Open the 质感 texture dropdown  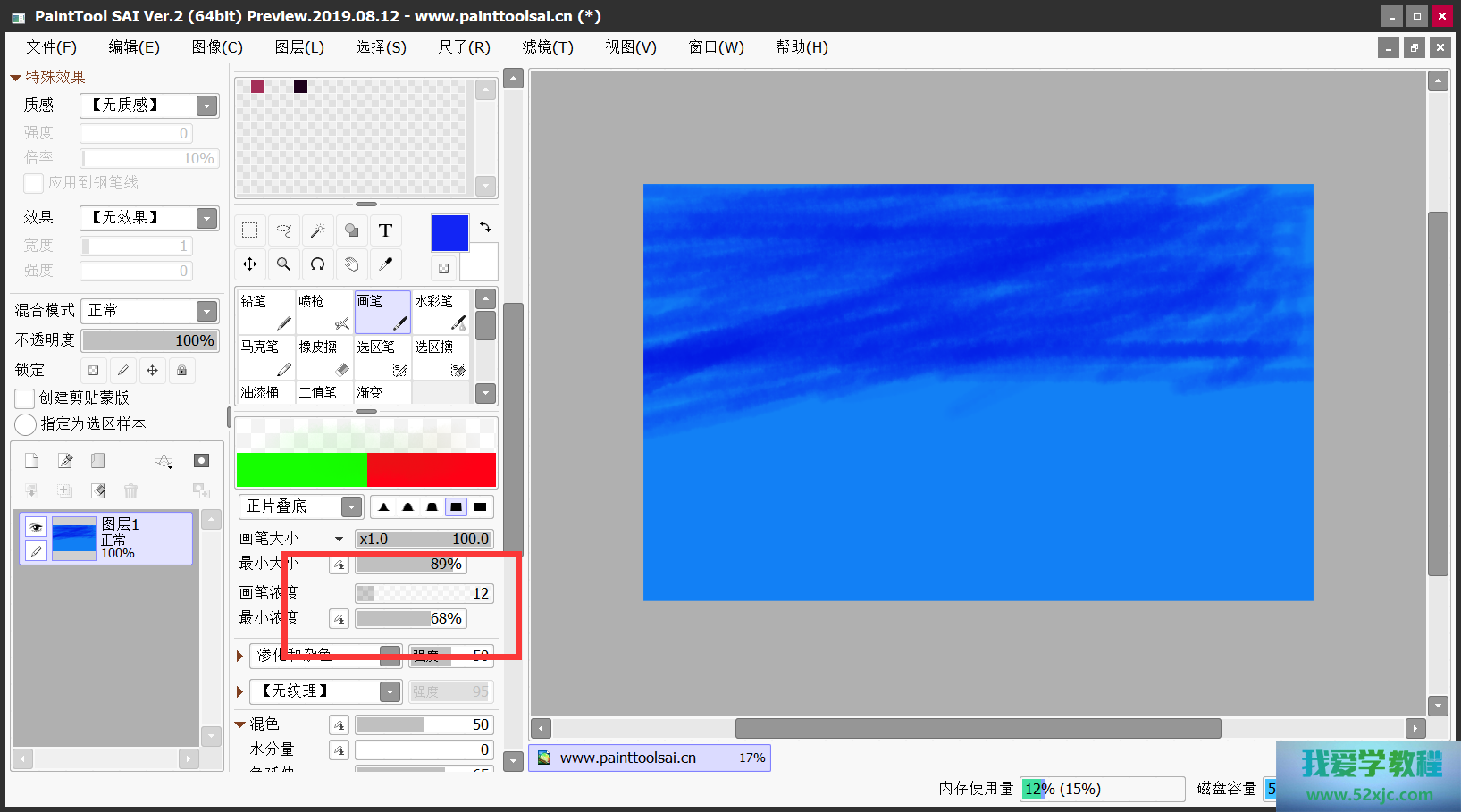click(206, 105)
